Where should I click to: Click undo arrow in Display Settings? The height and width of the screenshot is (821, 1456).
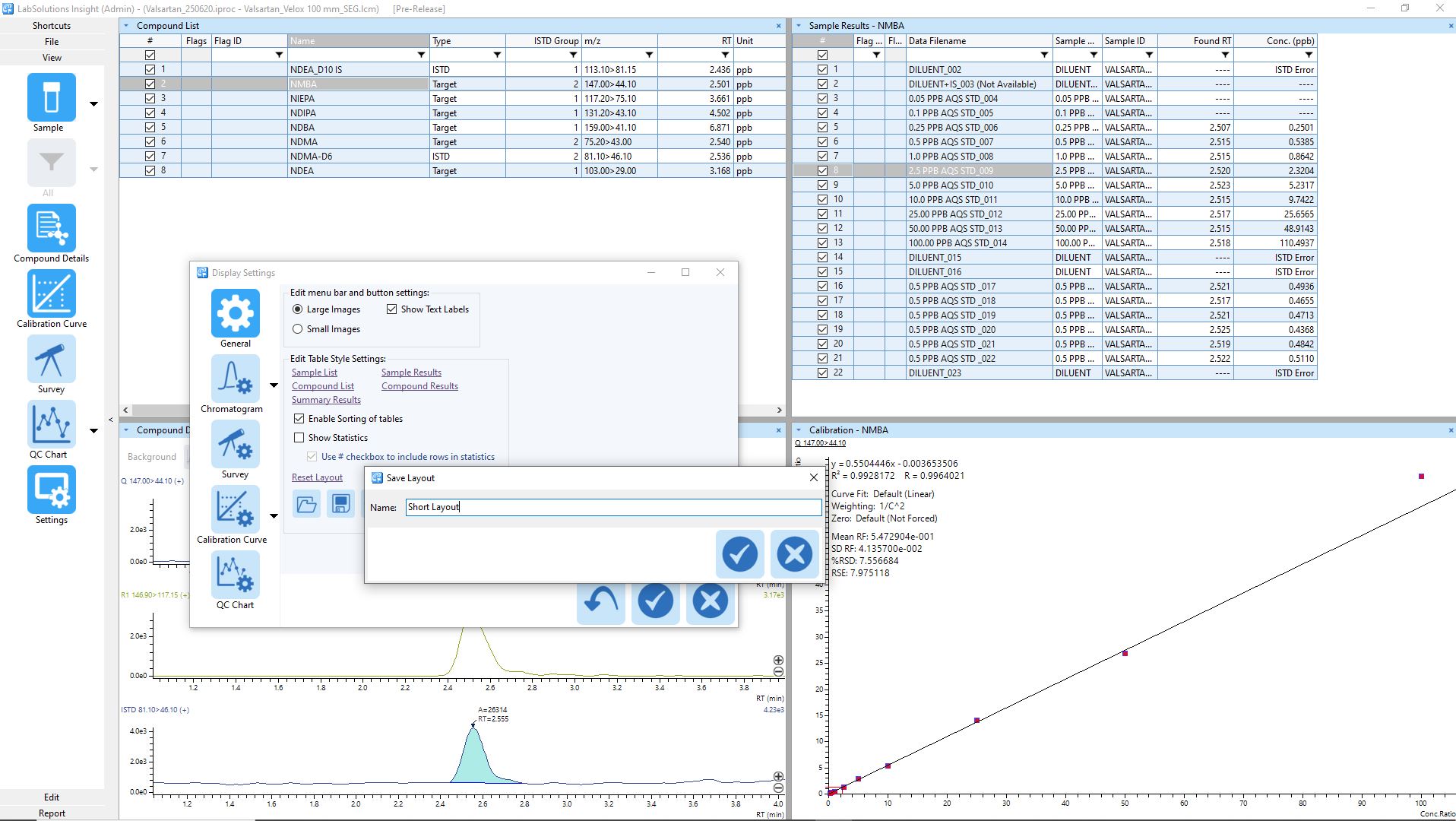[x=601, y=601]
